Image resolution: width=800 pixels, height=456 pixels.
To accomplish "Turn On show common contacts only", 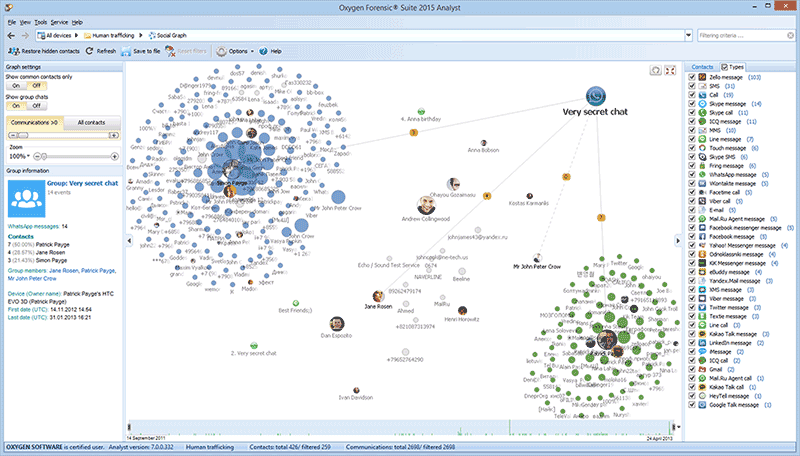I will point(16,86).
